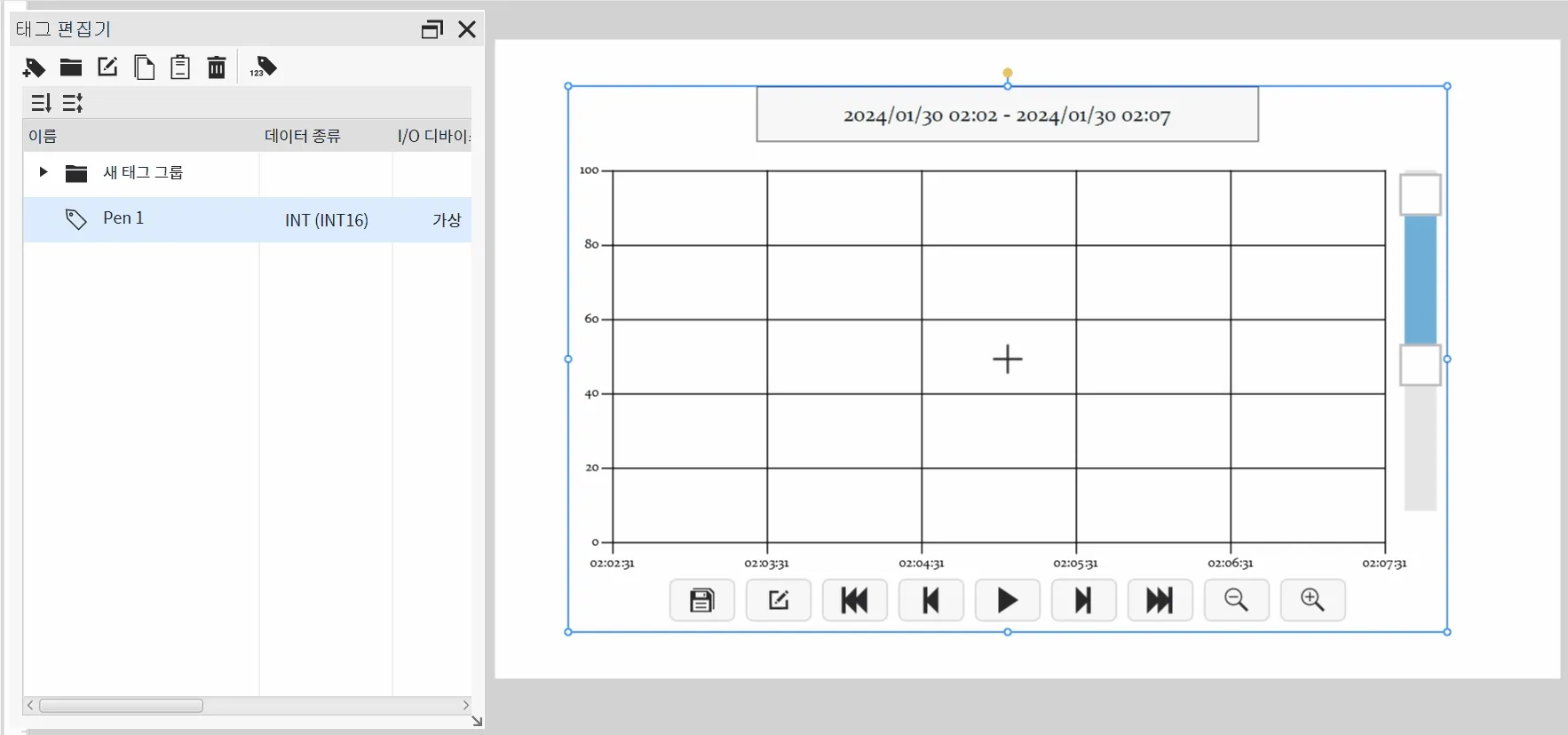Click the upper handle of vertical range slider
This screenshot has width=1568, height=735.
click(1420, 194)
